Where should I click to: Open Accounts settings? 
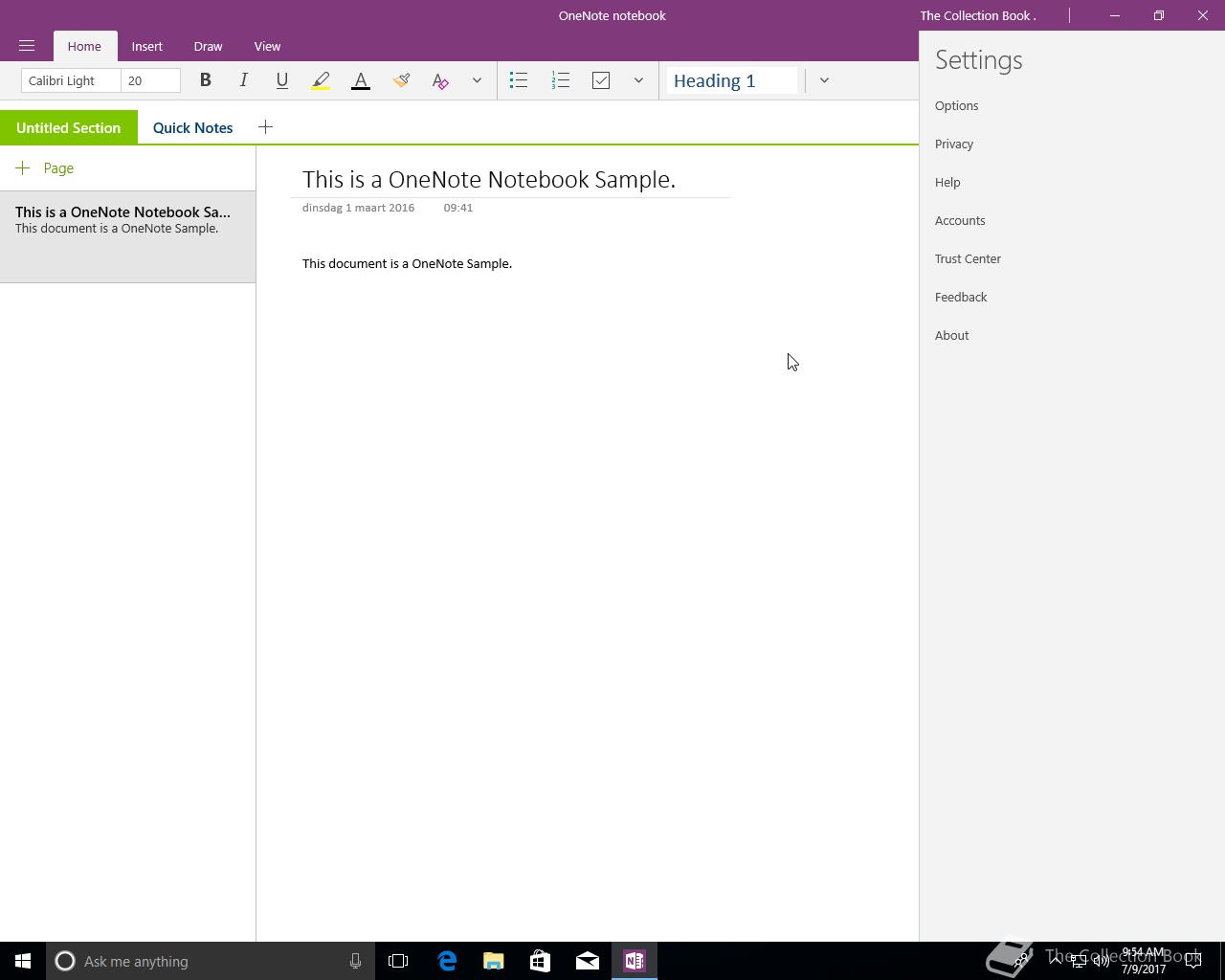960,220
